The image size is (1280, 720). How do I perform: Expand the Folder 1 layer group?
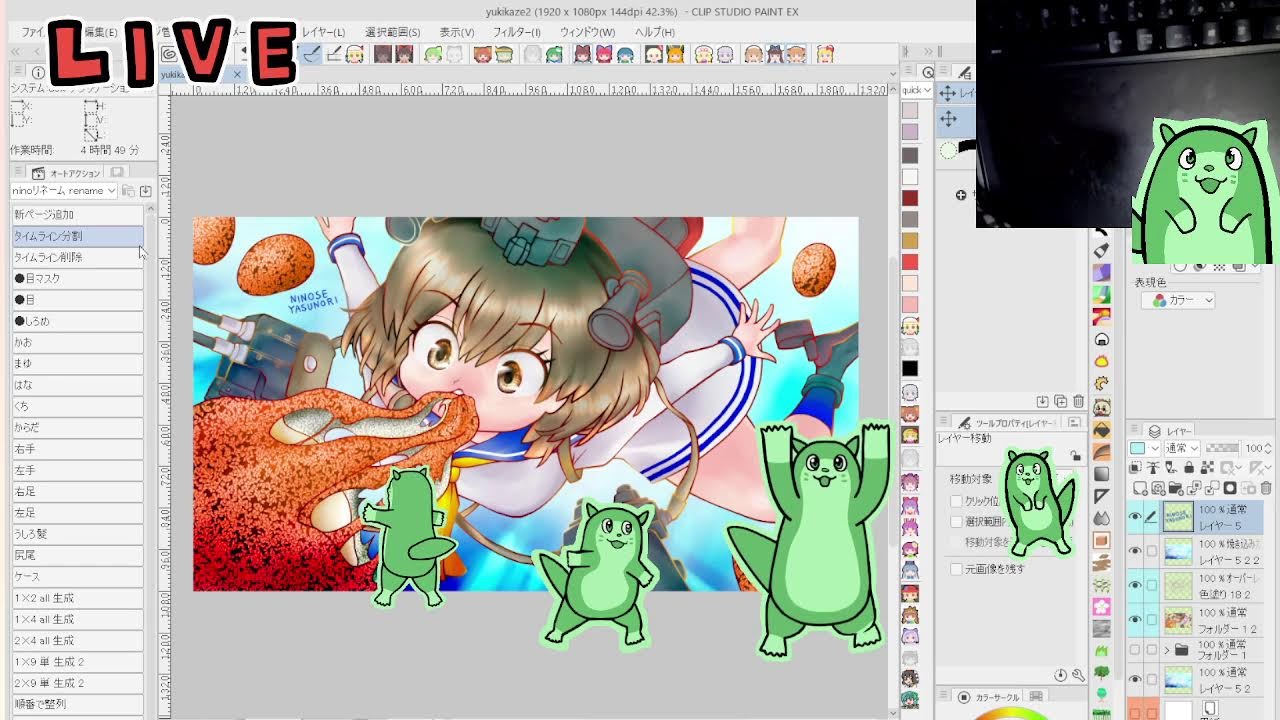coord(1166,650)
